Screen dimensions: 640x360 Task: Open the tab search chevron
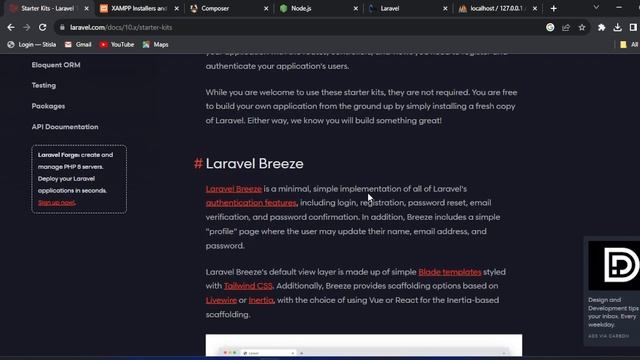point(596,7)
